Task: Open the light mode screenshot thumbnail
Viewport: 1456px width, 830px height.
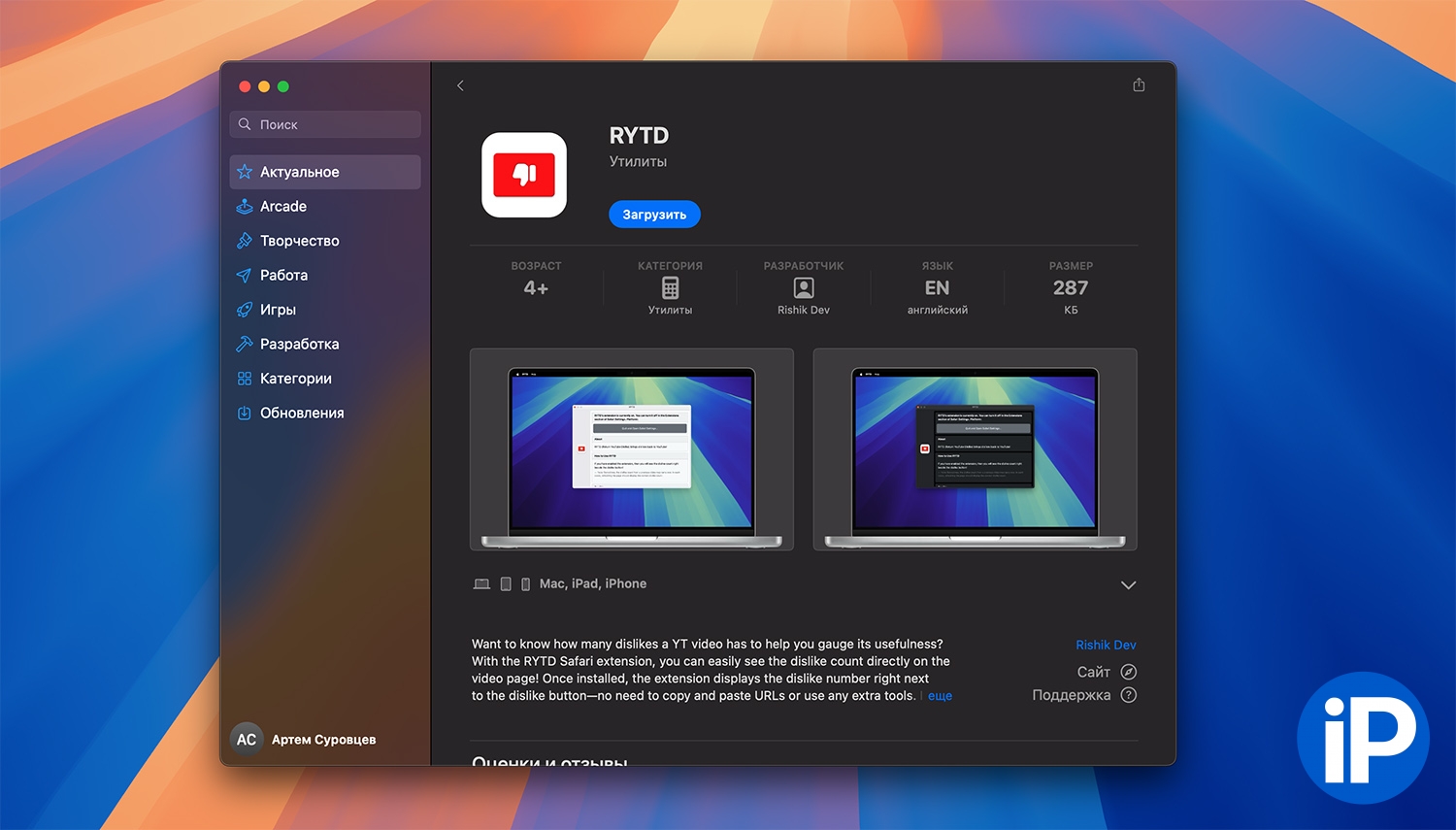Action: pyautogui.click(x=632, y=449)
